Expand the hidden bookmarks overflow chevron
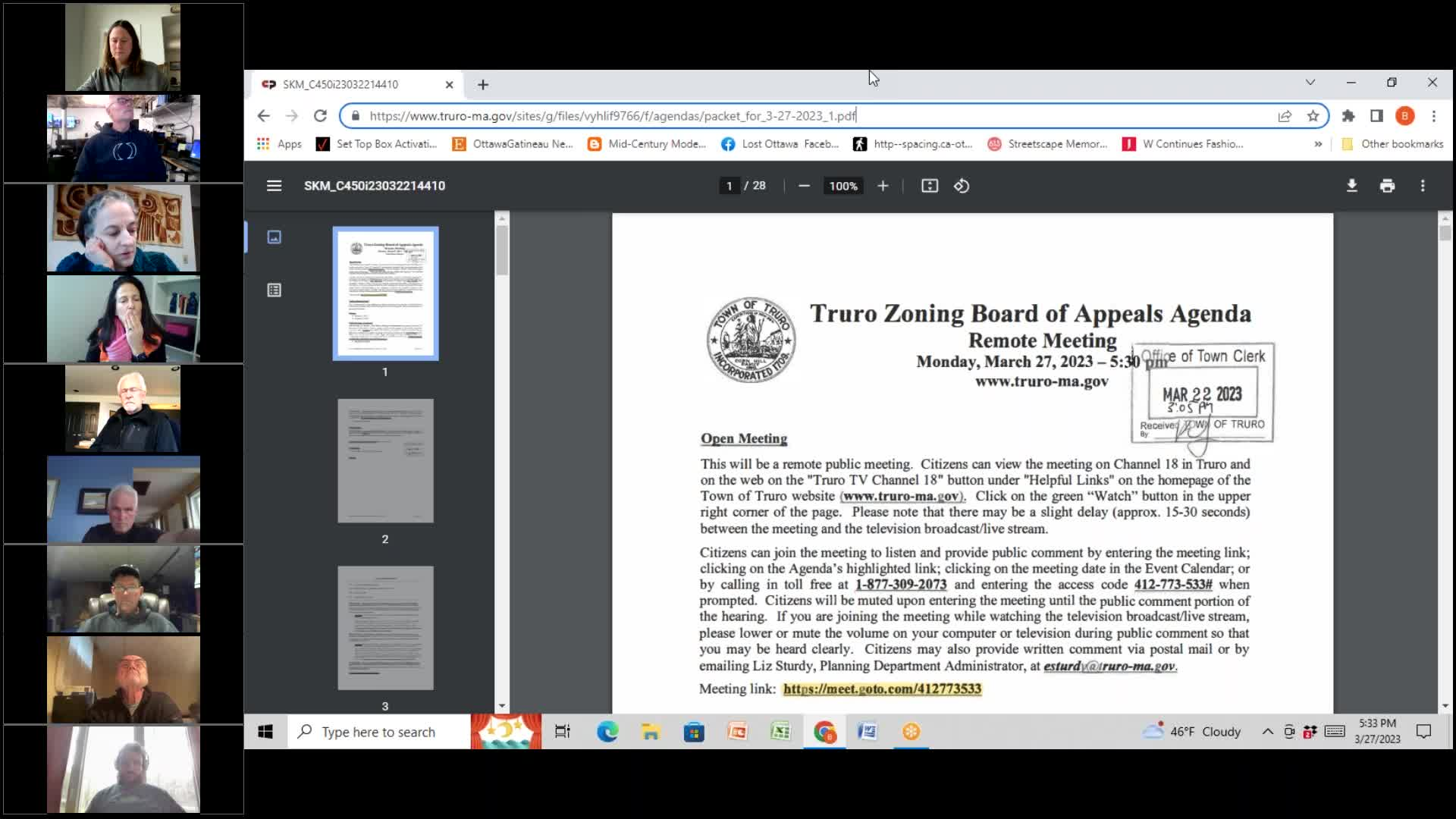 point(1319,144)
